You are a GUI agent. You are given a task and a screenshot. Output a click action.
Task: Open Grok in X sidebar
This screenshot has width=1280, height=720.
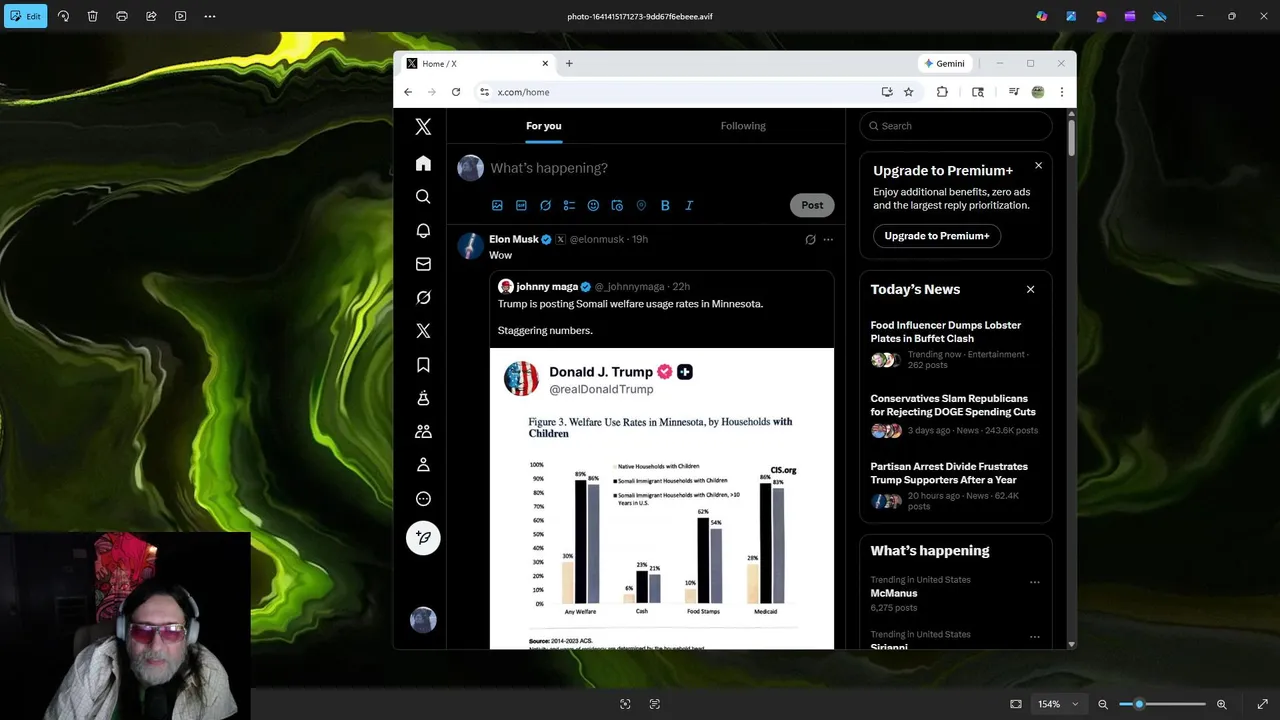pyautogui.click(x=423, y=297)
